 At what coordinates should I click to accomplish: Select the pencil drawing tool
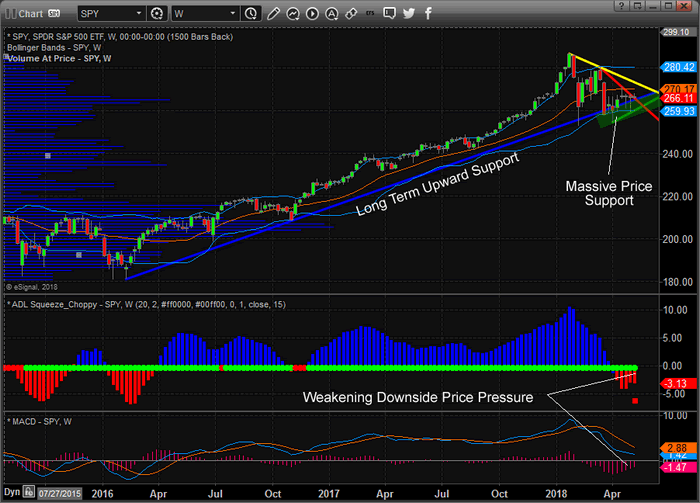pyautogui.click(x=274, y=14)
